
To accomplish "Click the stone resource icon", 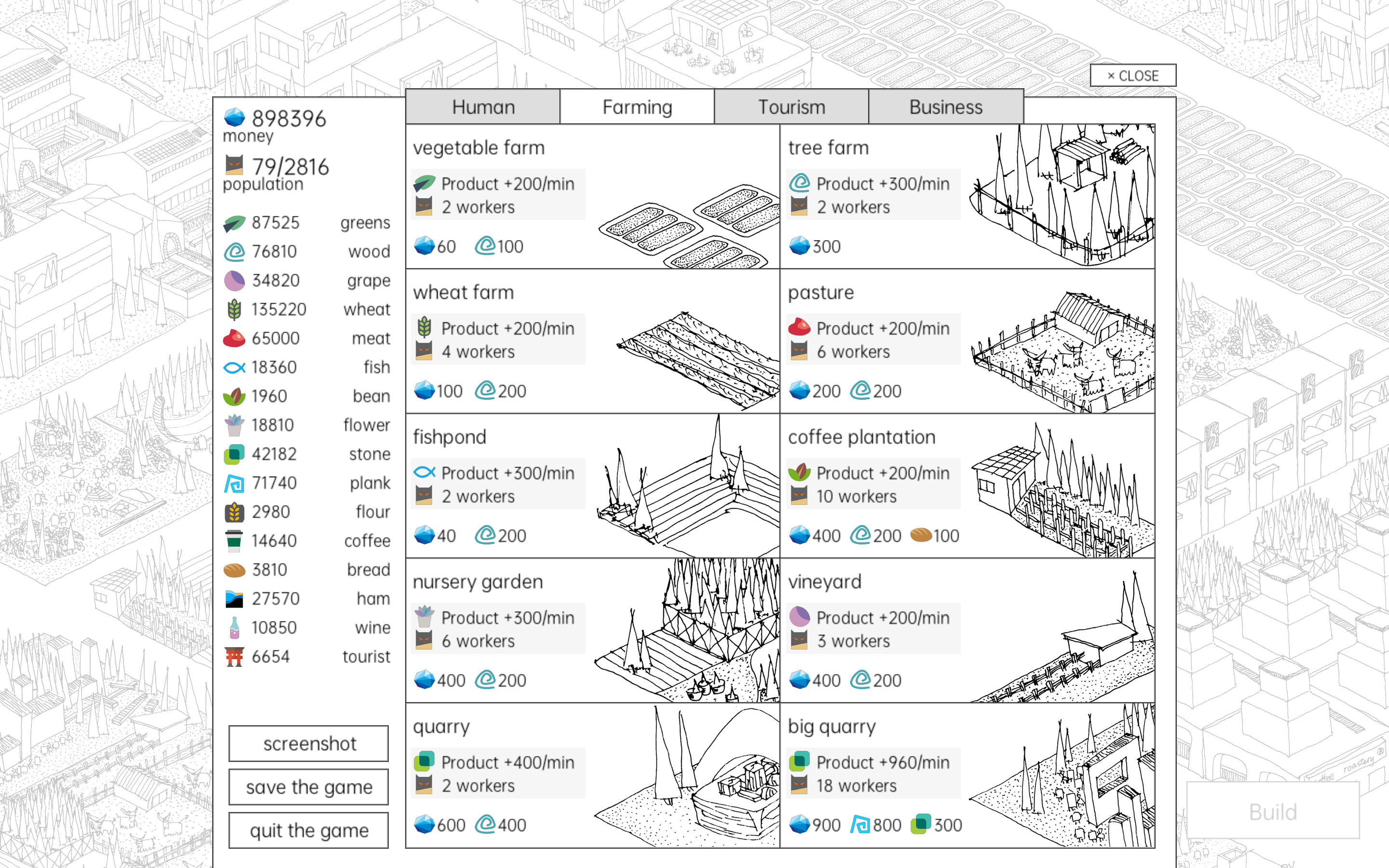I will (234, 454).
